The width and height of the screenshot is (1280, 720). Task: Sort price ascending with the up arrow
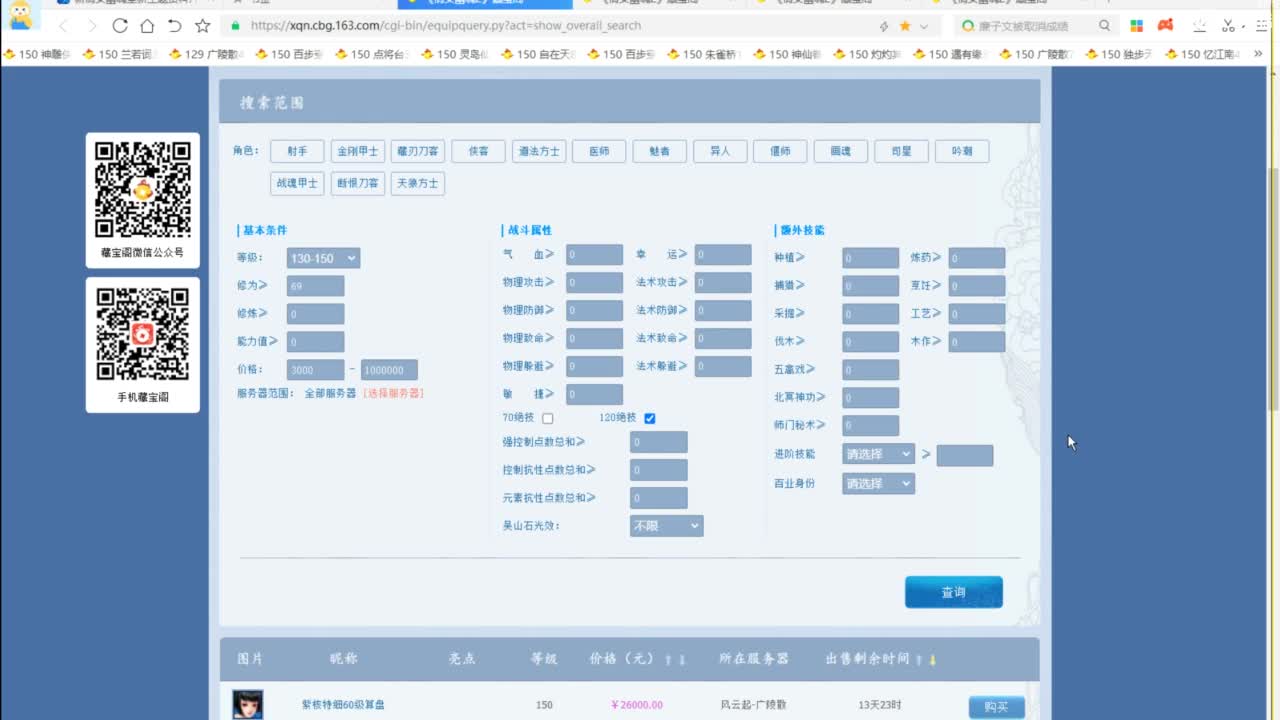click(668, 660)
